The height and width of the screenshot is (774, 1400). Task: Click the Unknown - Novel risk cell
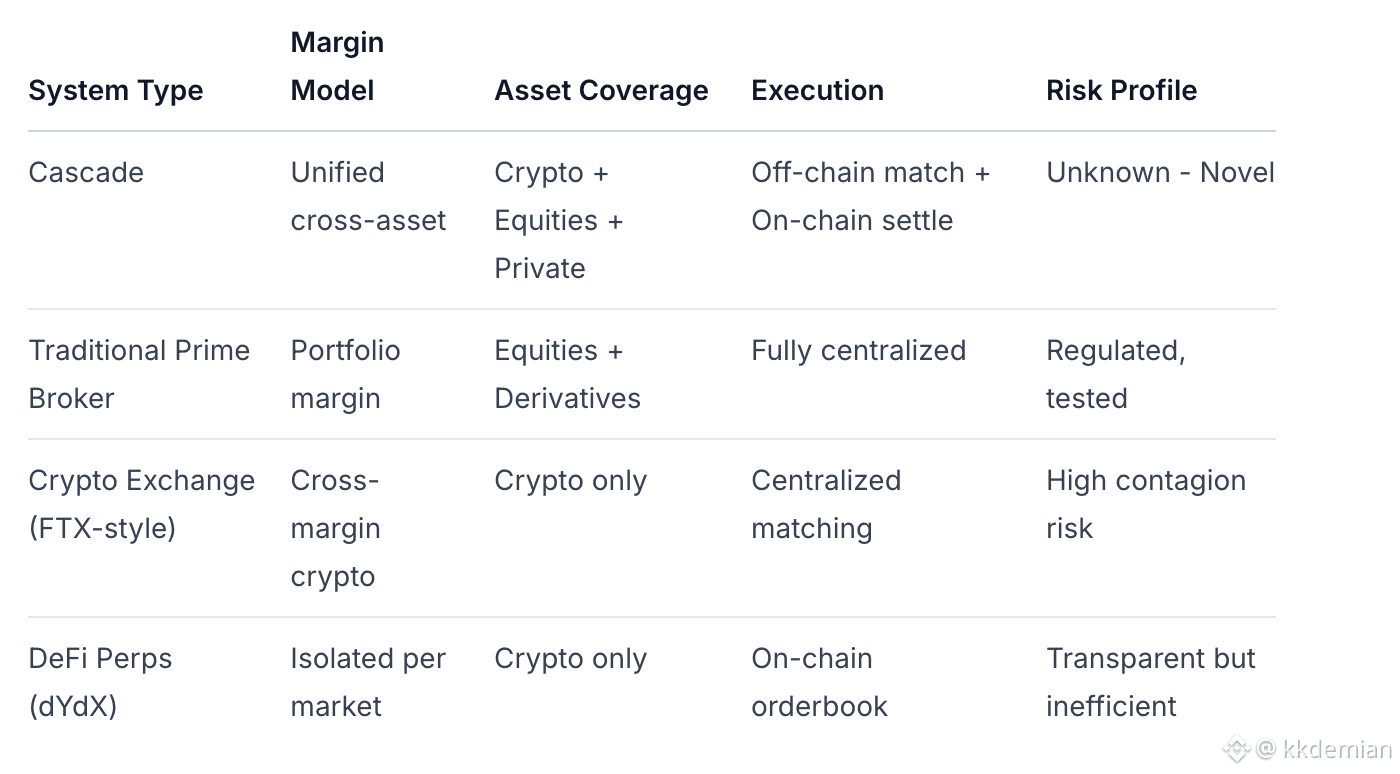[x=1160, y=172]
